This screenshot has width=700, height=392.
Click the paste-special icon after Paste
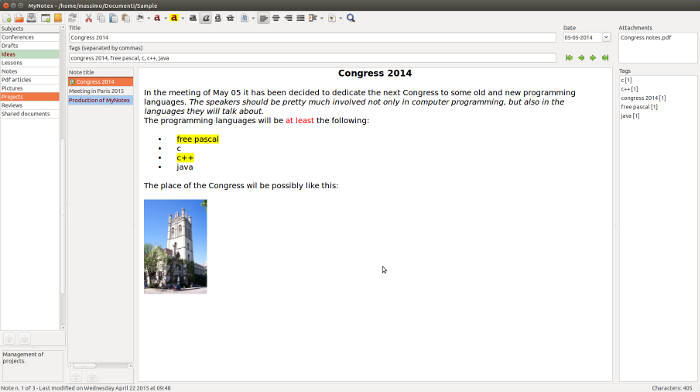[x=126, y=18]
